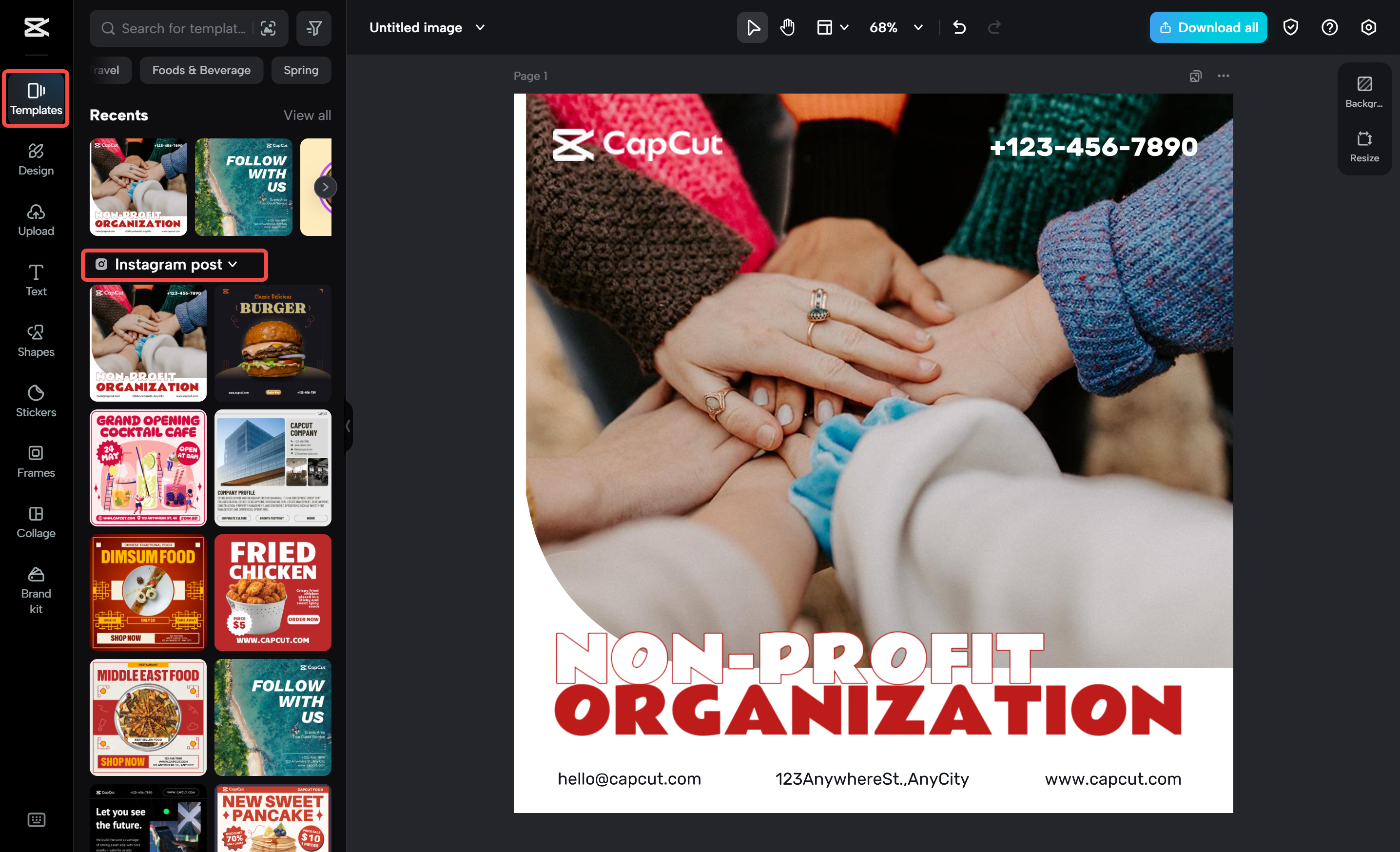The width and height of the screenshot is (1400, 852).
Task: Open the Stickers panel
Action: 36,401
